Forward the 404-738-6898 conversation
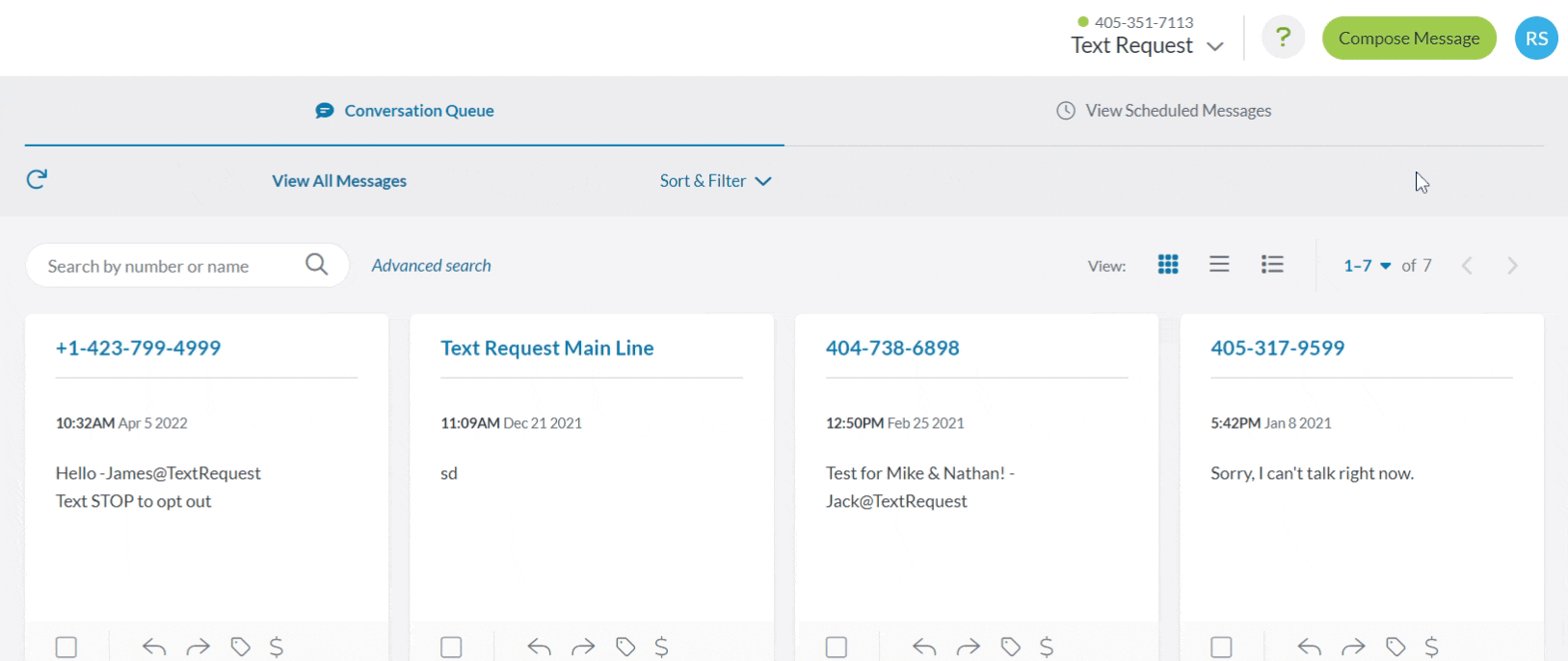 pyautogui.click(x=968, y=647)
